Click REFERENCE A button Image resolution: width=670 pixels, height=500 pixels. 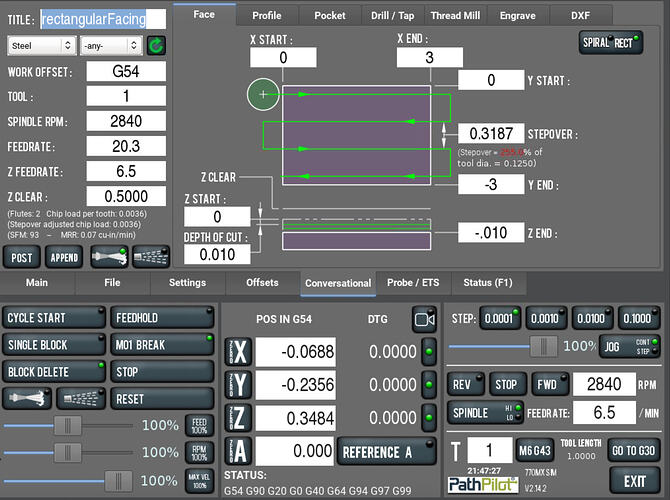tap(387, 451)
